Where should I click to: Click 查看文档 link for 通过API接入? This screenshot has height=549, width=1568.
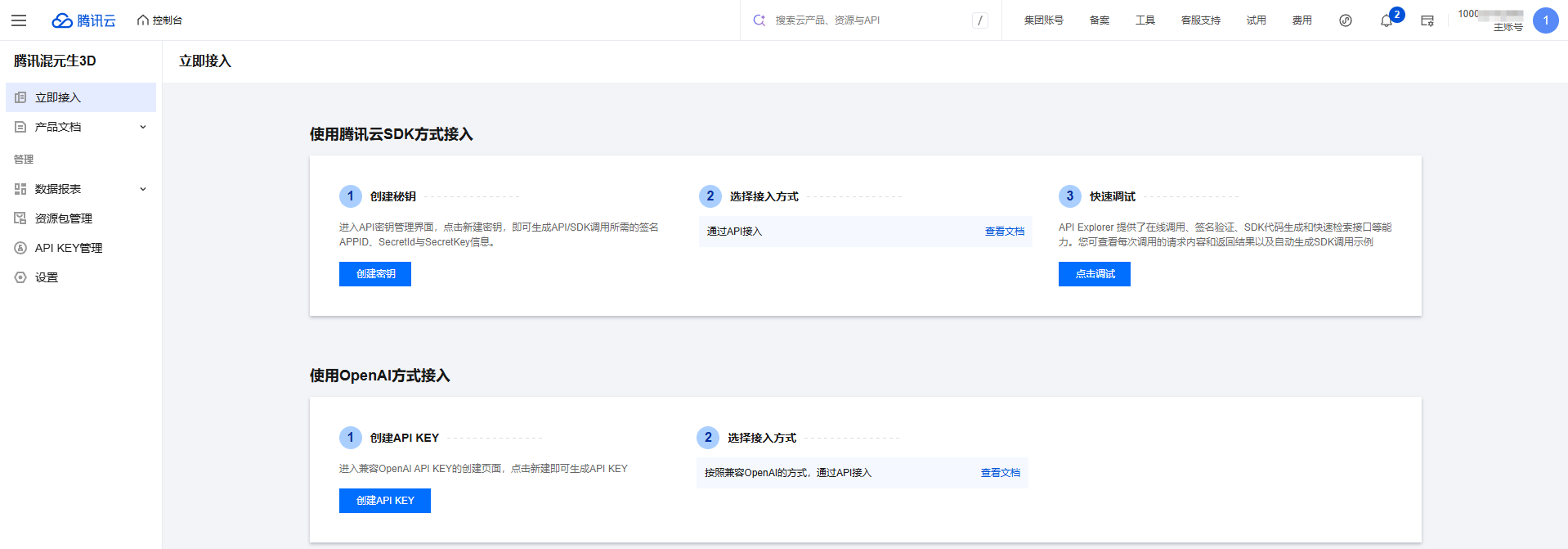coord(1005,232)
